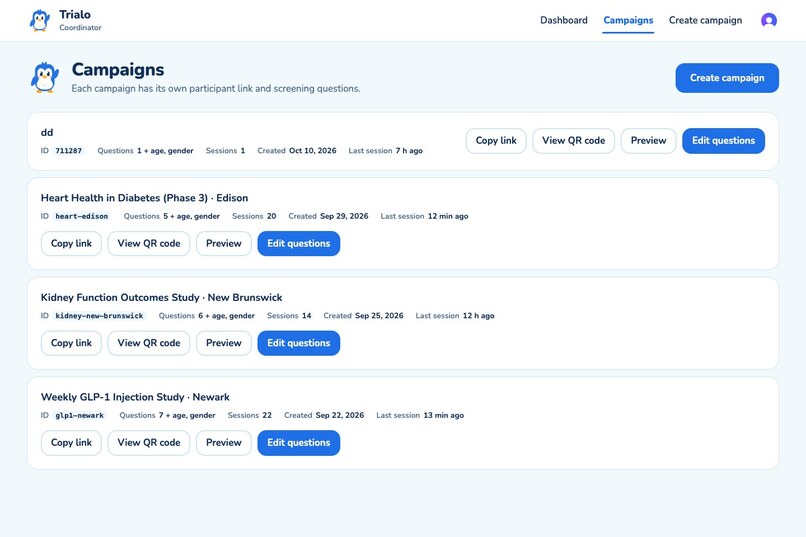View QR code for GLP-1 Newark campaign
The image size is (806, 537).
[x=149, y=443]
